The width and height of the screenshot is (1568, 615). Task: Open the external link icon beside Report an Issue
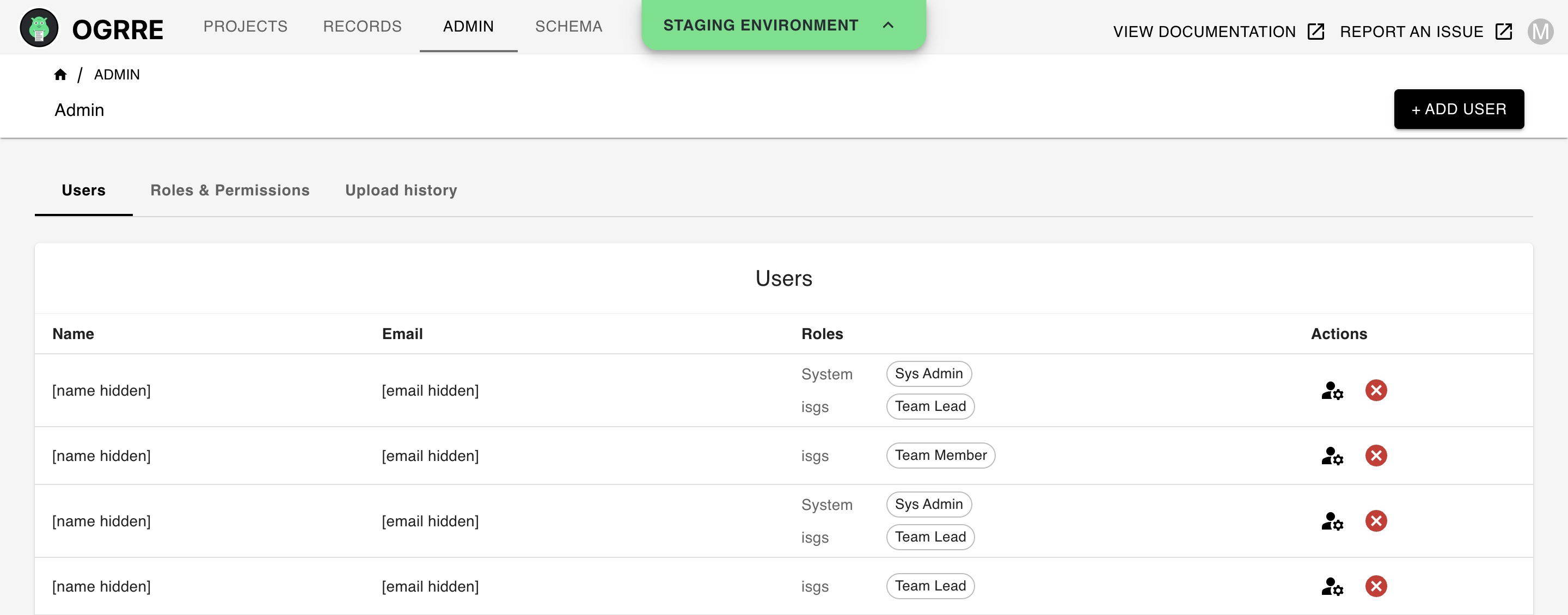coord(1503,31)
